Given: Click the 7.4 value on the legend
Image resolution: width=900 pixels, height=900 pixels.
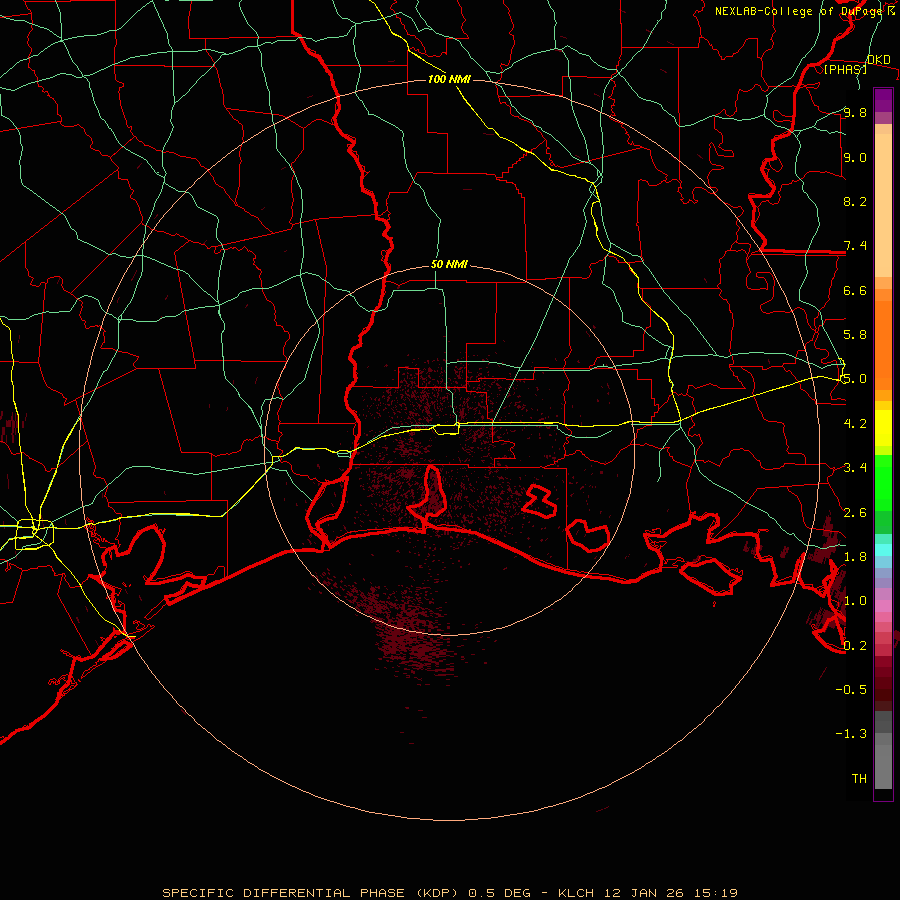Looking at the screenshot, I should [x=855, y=246].
